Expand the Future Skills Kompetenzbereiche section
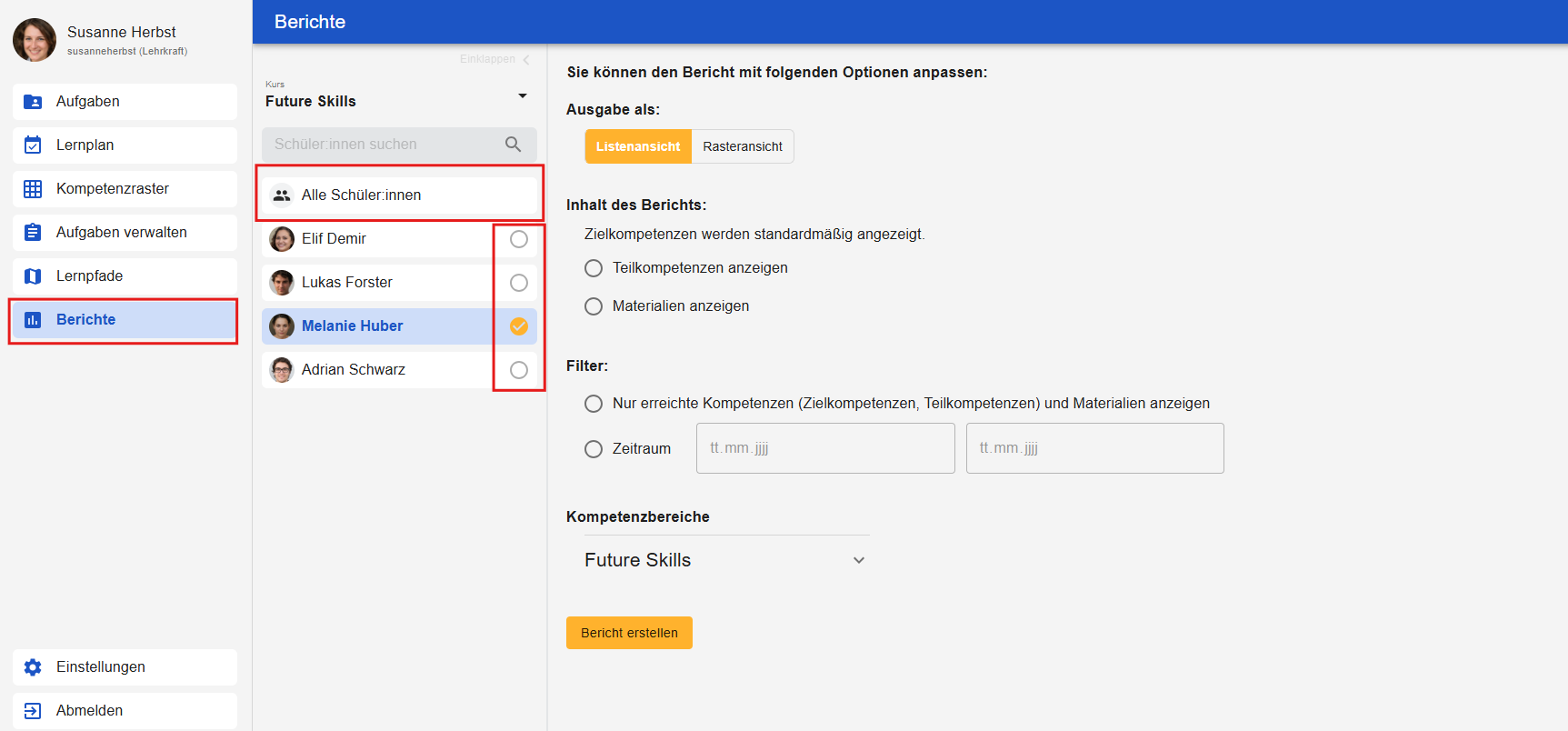The image size is (1568, 731). pos(858,560)
